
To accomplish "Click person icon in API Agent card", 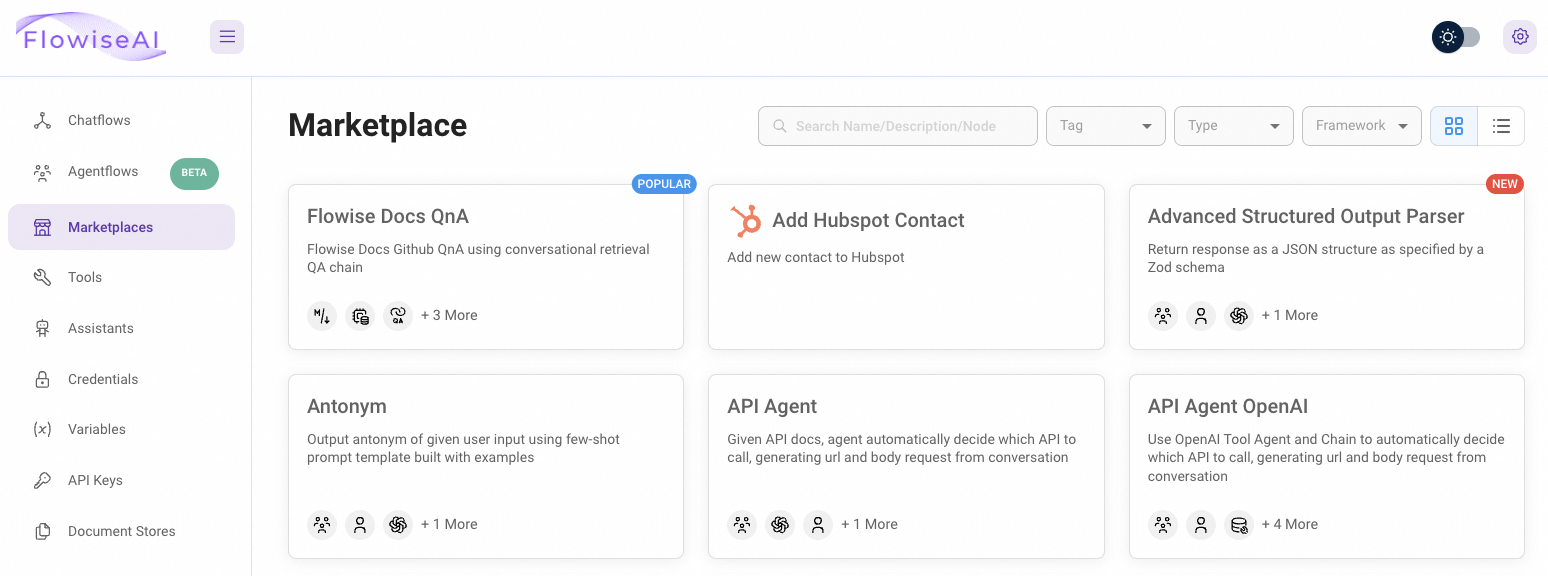I will coord(818,525).
